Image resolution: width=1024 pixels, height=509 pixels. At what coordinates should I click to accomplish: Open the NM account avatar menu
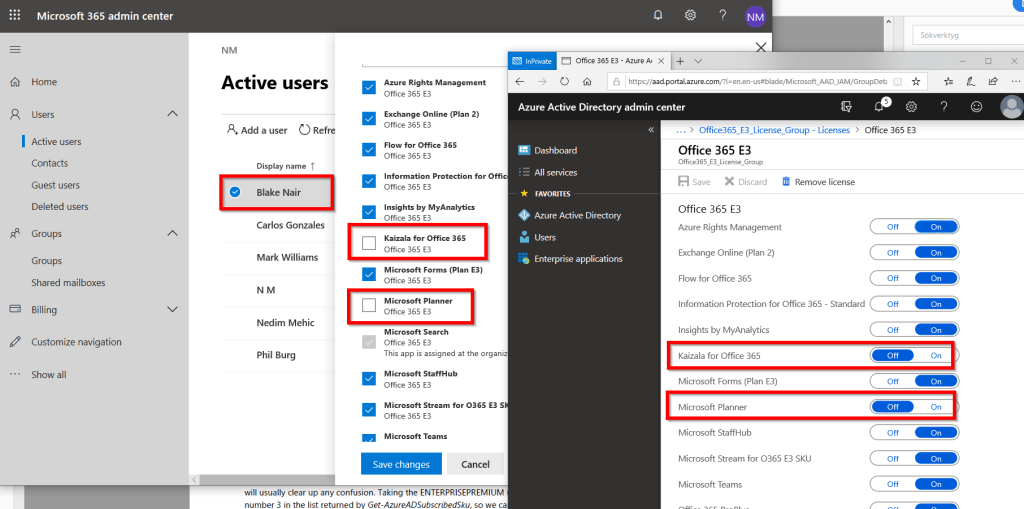point(755,16)
